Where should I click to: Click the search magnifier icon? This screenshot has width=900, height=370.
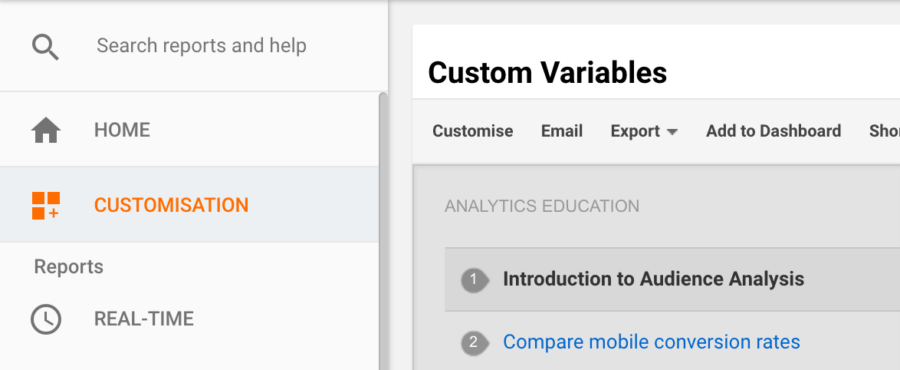[45, 46]
